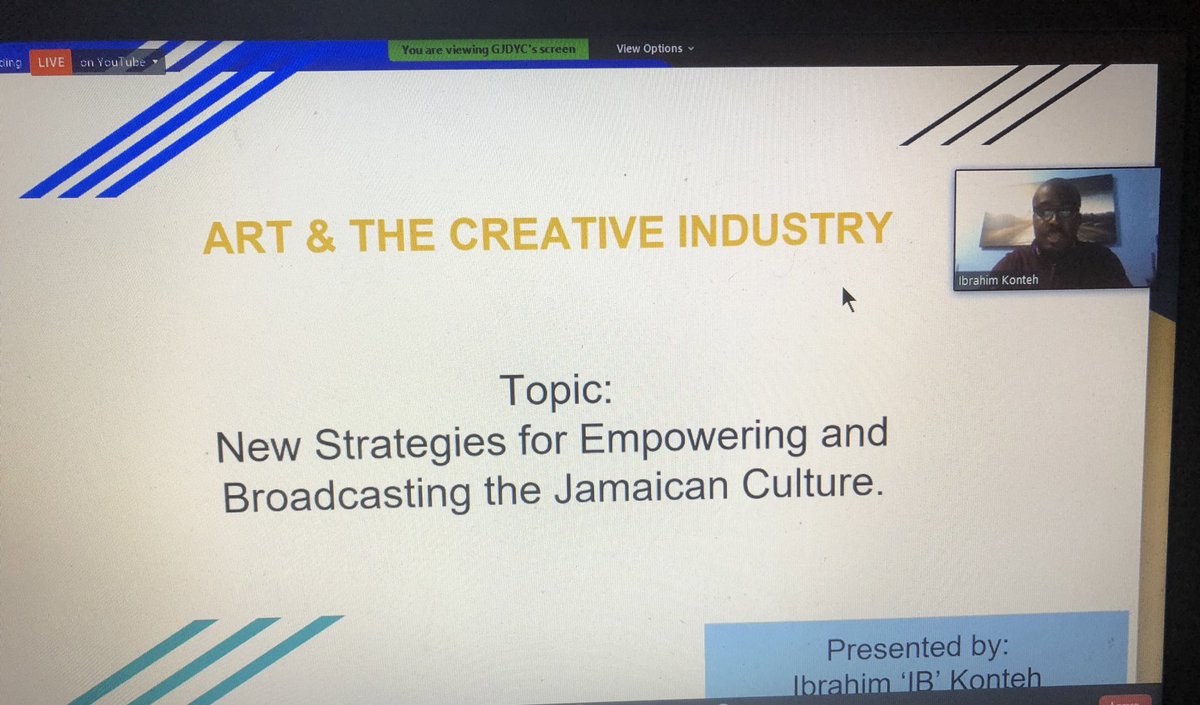1200x705 pixels.
Task: Click the red LIVE streaming indicator
Action: (50, 62)
